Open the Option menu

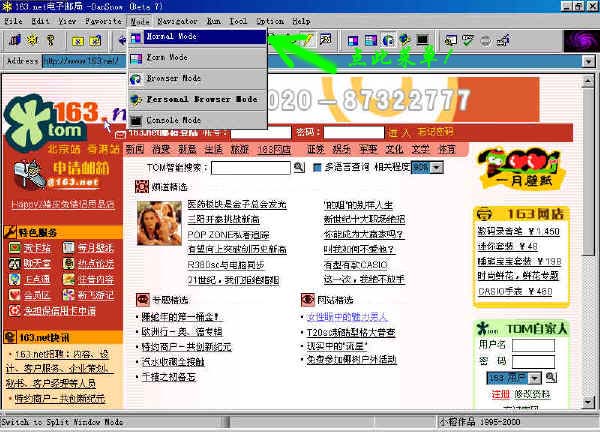point(270,21)
